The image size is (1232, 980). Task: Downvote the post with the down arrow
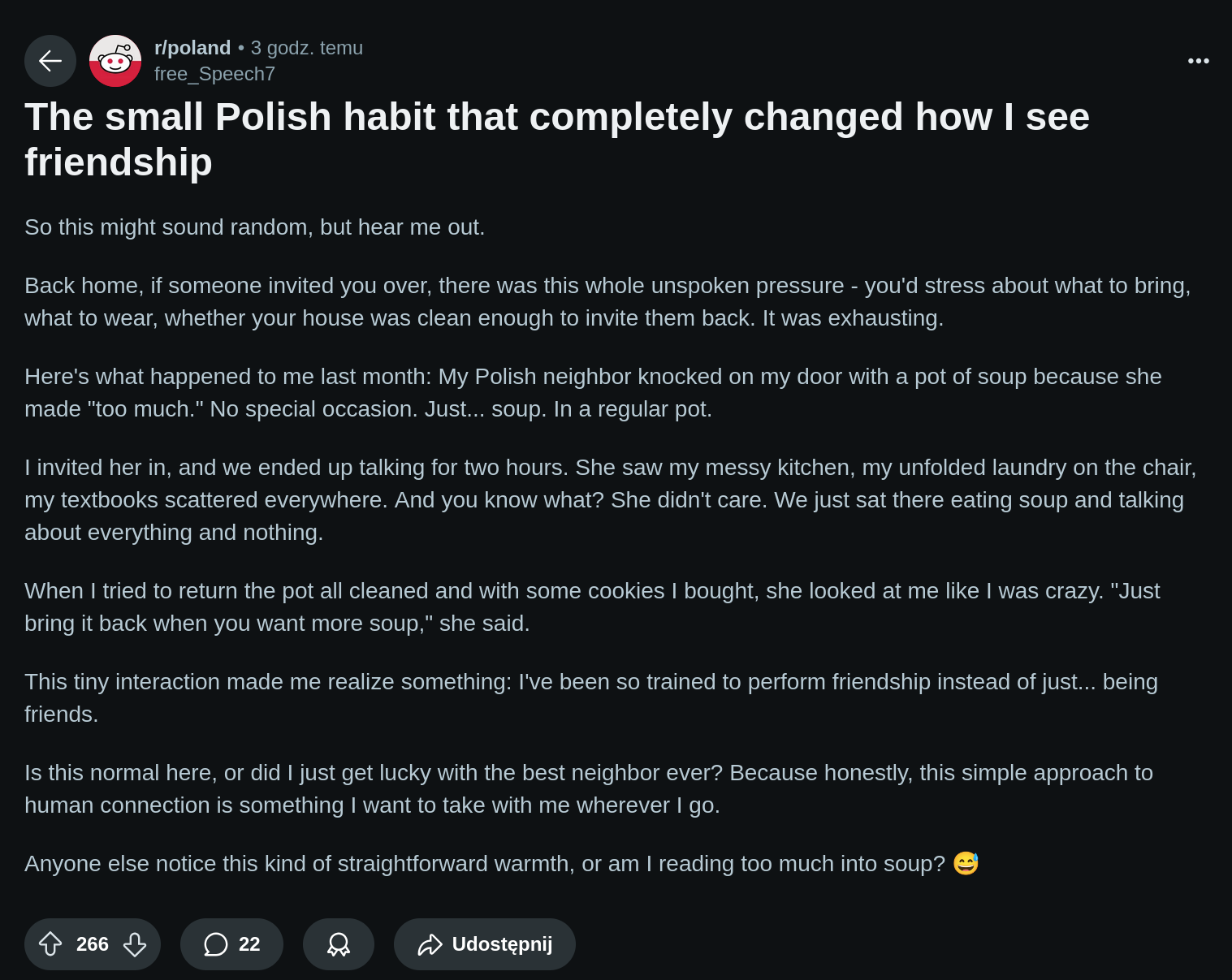135,944
